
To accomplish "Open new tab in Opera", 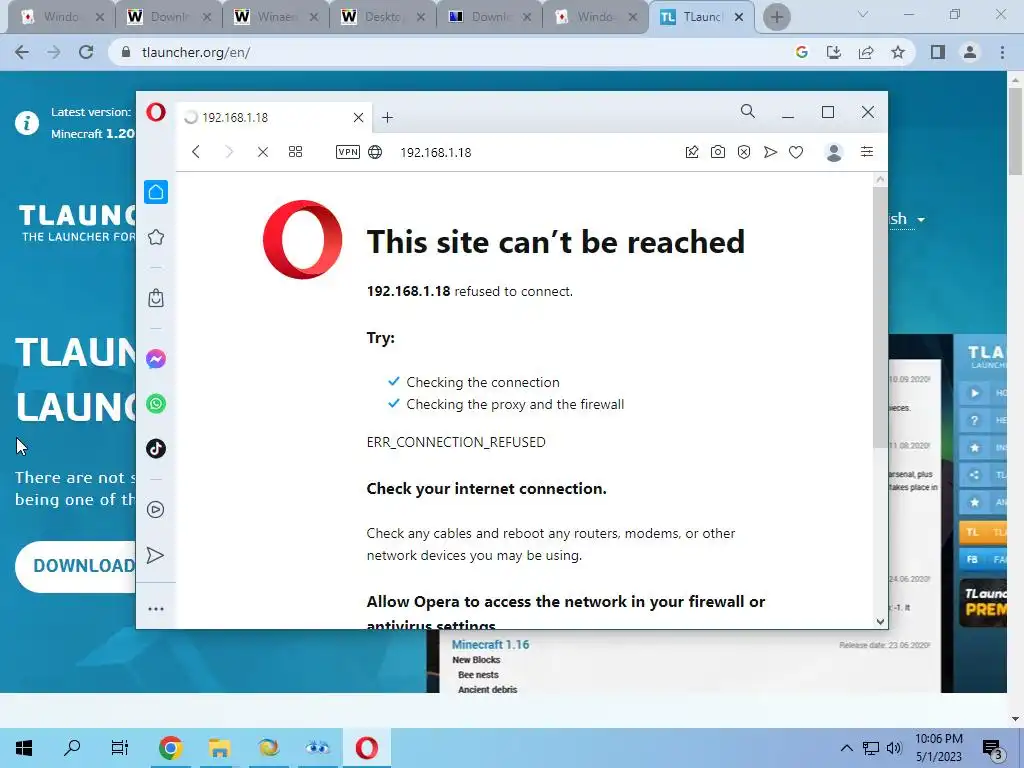I will click(x=387, y=118).
